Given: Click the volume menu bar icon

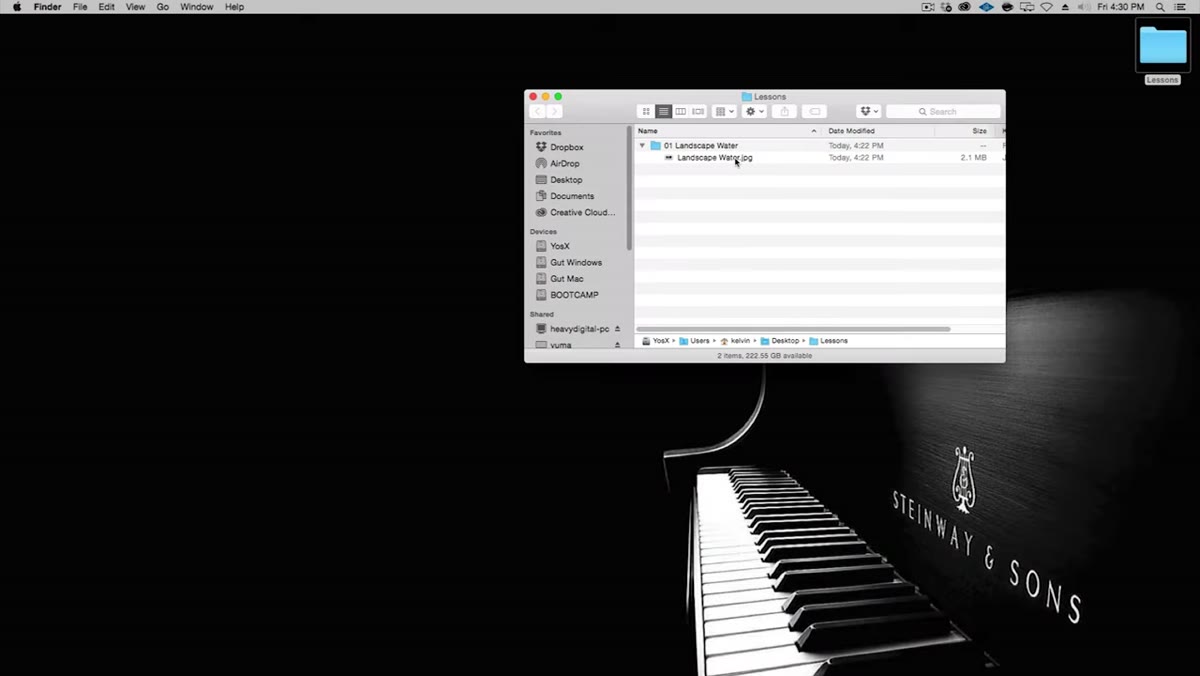Looking at the screenshot, I should pos(1084,7).
